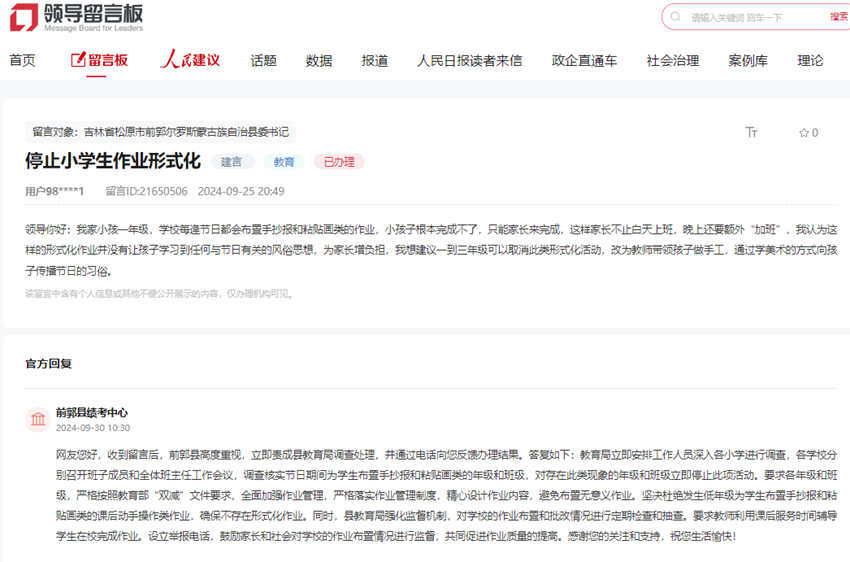
Task: Click the 搜索 search button
Action: [x=838, y=17]
